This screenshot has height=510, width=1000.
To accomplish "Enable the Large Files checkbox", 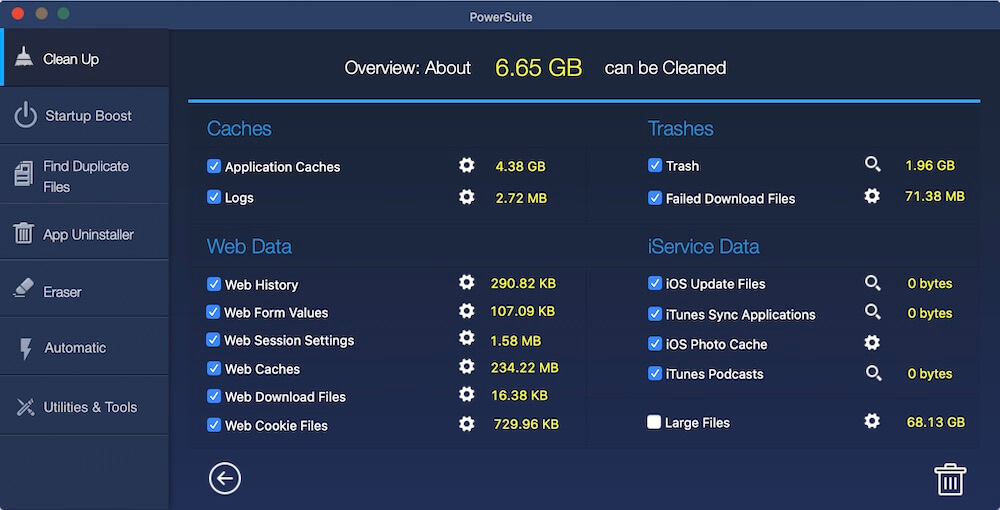I will [x=654, y=422].
